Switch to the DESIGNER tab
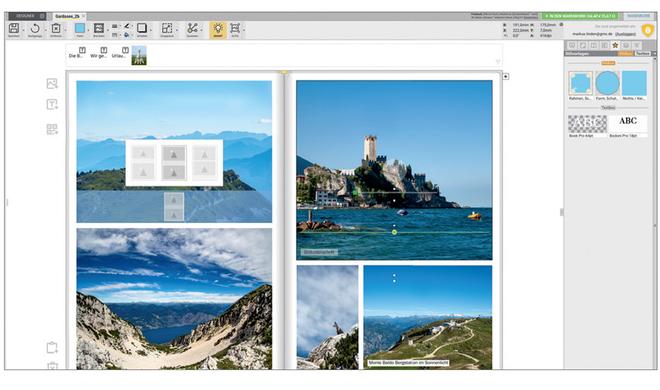This screenshot has width=660, height=390. pos(27,16)
